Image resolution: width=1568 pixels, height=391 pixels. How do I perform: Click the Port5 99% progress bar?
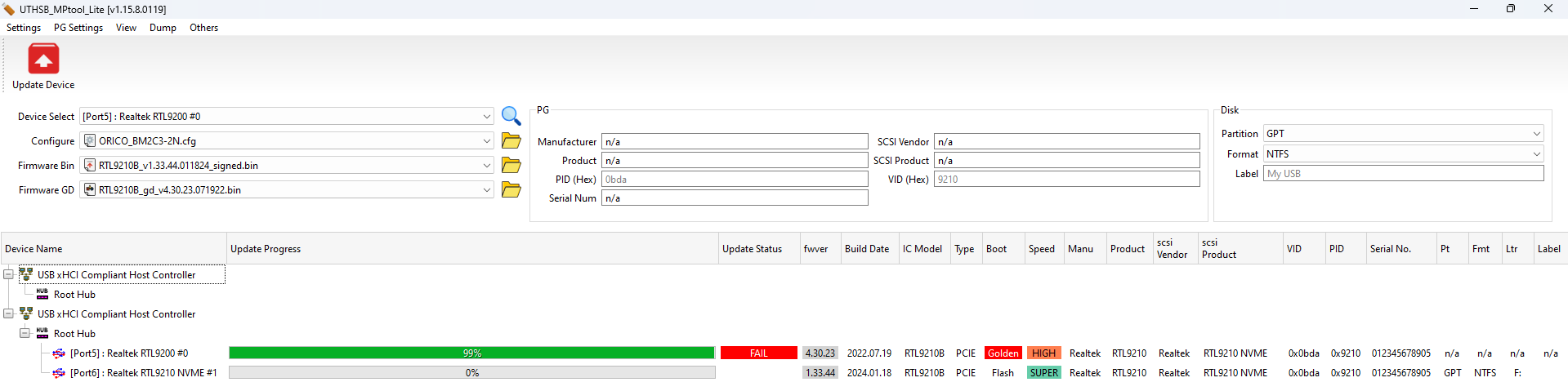(x=472, y=353)
